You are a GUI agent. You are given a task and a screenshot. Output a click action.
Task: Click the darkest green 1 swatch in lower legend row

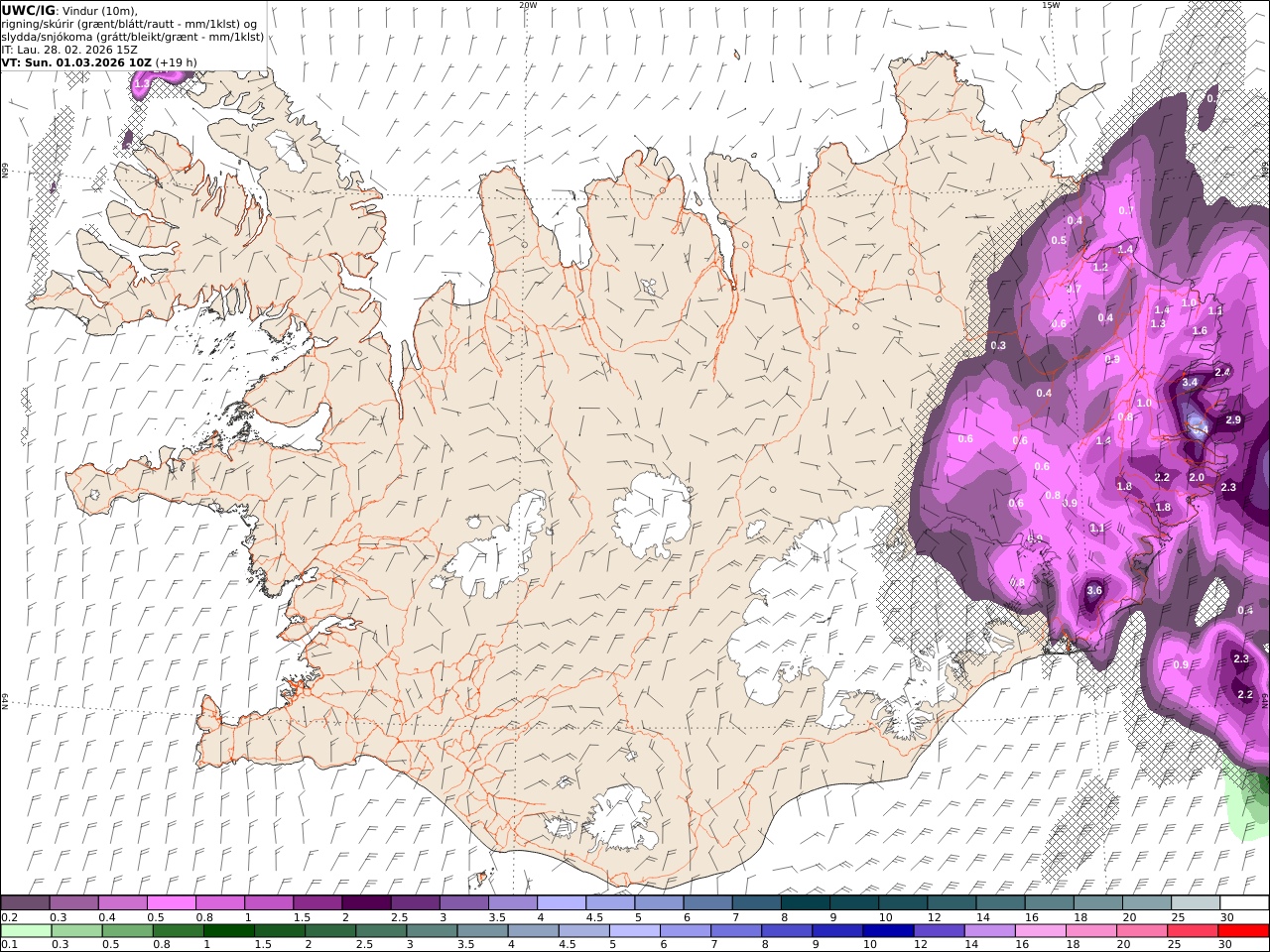(x=229, y=931)
